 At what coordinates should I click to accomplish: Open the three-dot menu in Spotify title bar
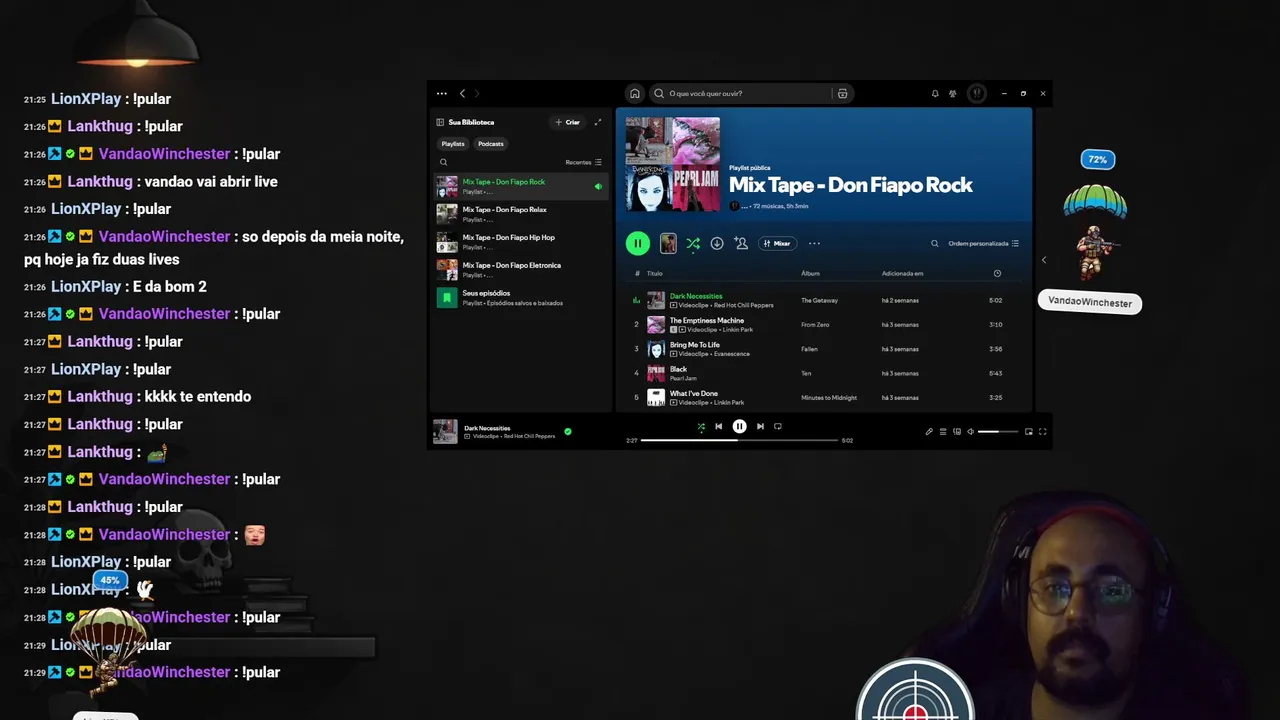[x=441, y=93]
